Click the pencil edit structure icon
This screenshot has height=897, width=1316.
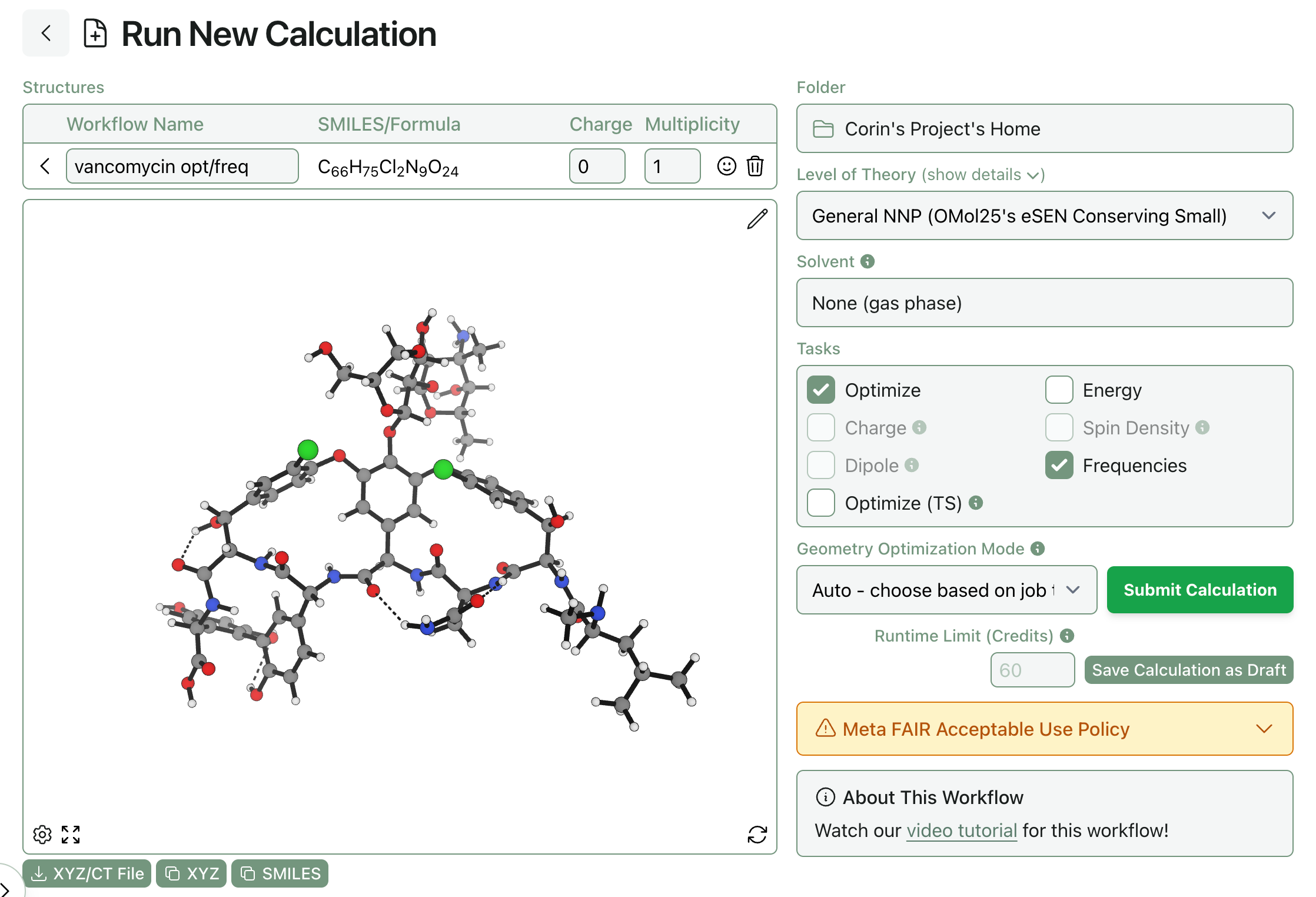pos(757,219)
